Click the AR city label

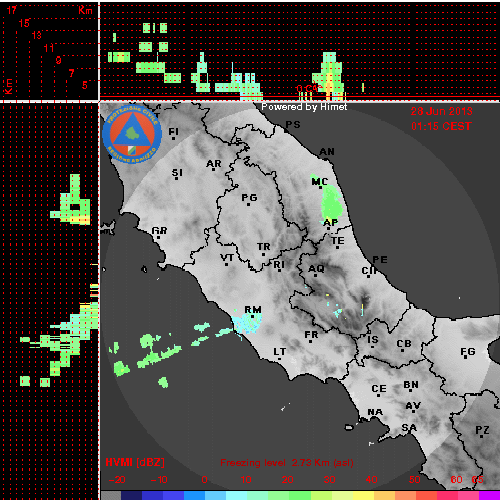[214, 164]
